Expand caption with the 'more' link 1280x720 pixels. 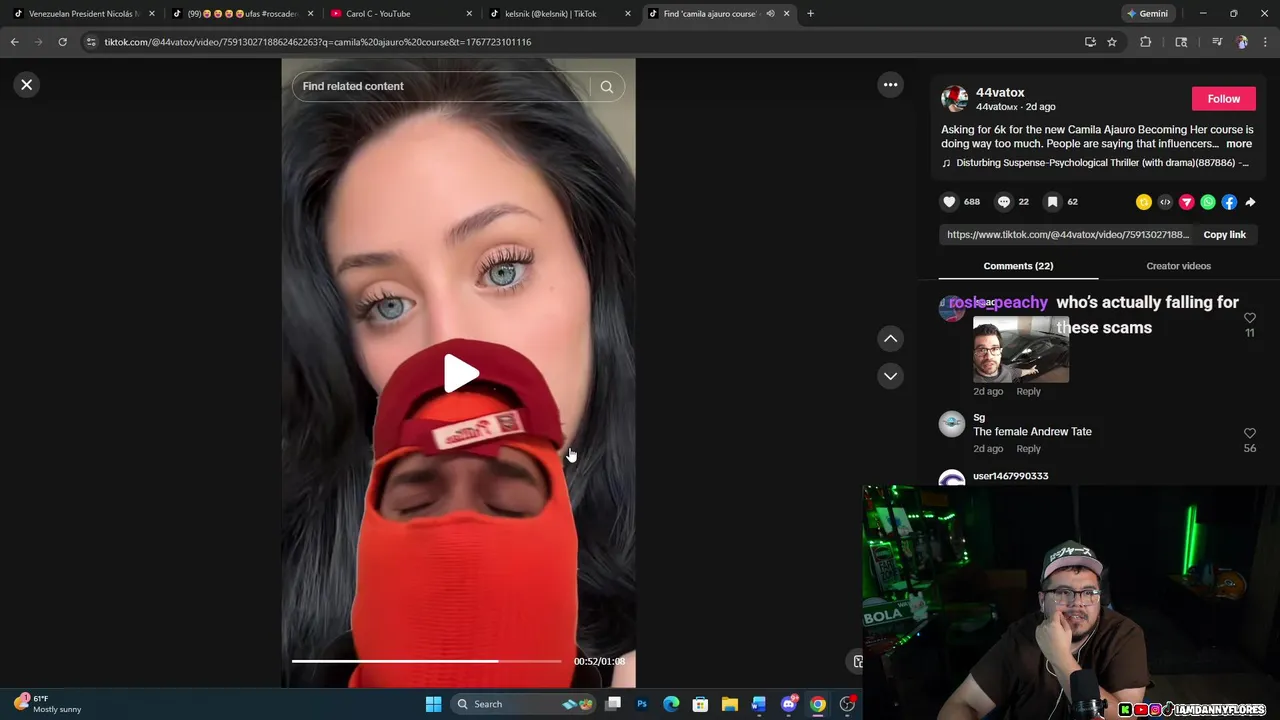(1238, 144)
